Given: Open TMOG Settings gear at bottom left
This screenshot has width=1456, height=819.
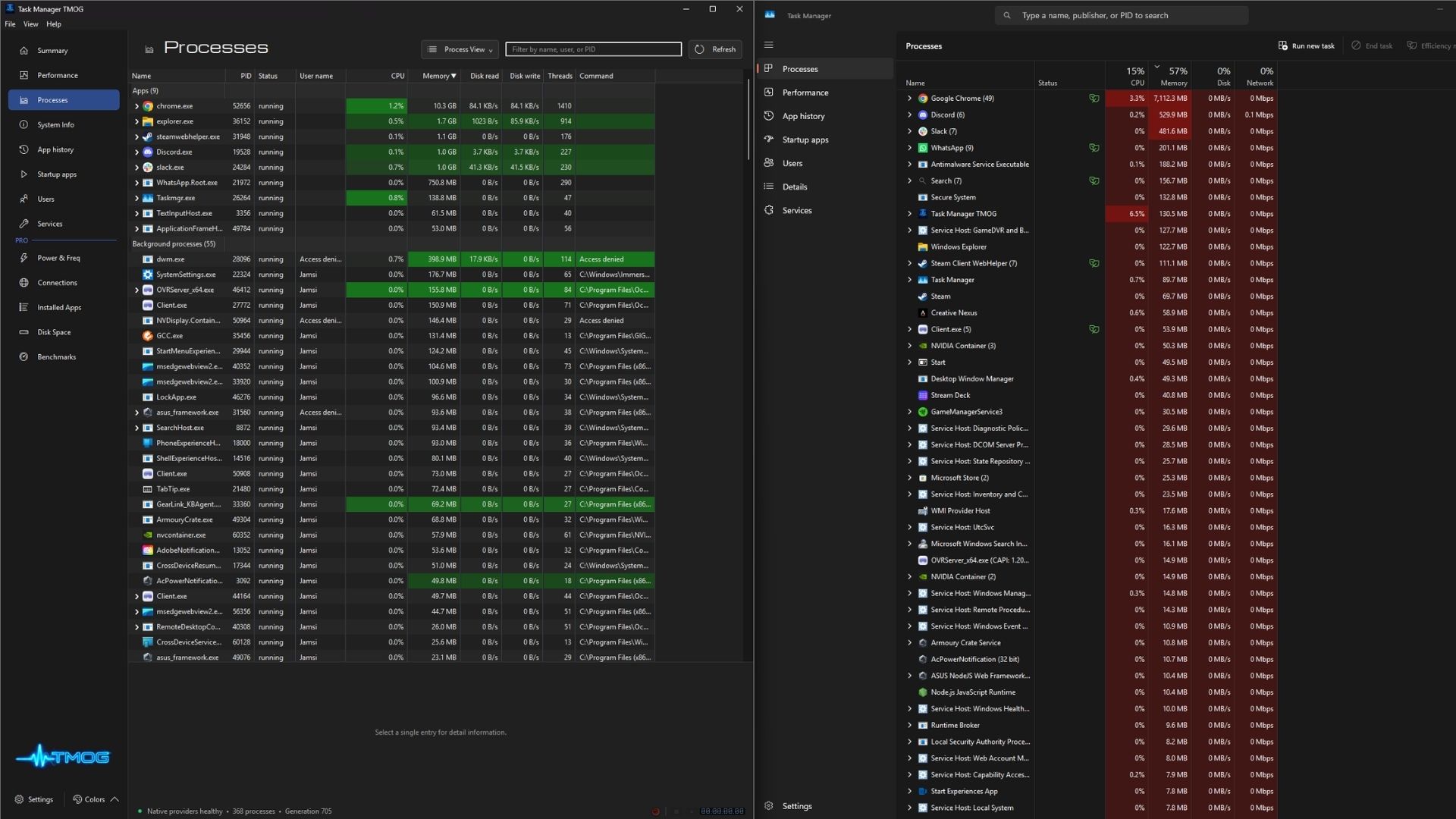Looking at the screenshot, I should click(34, 799).
